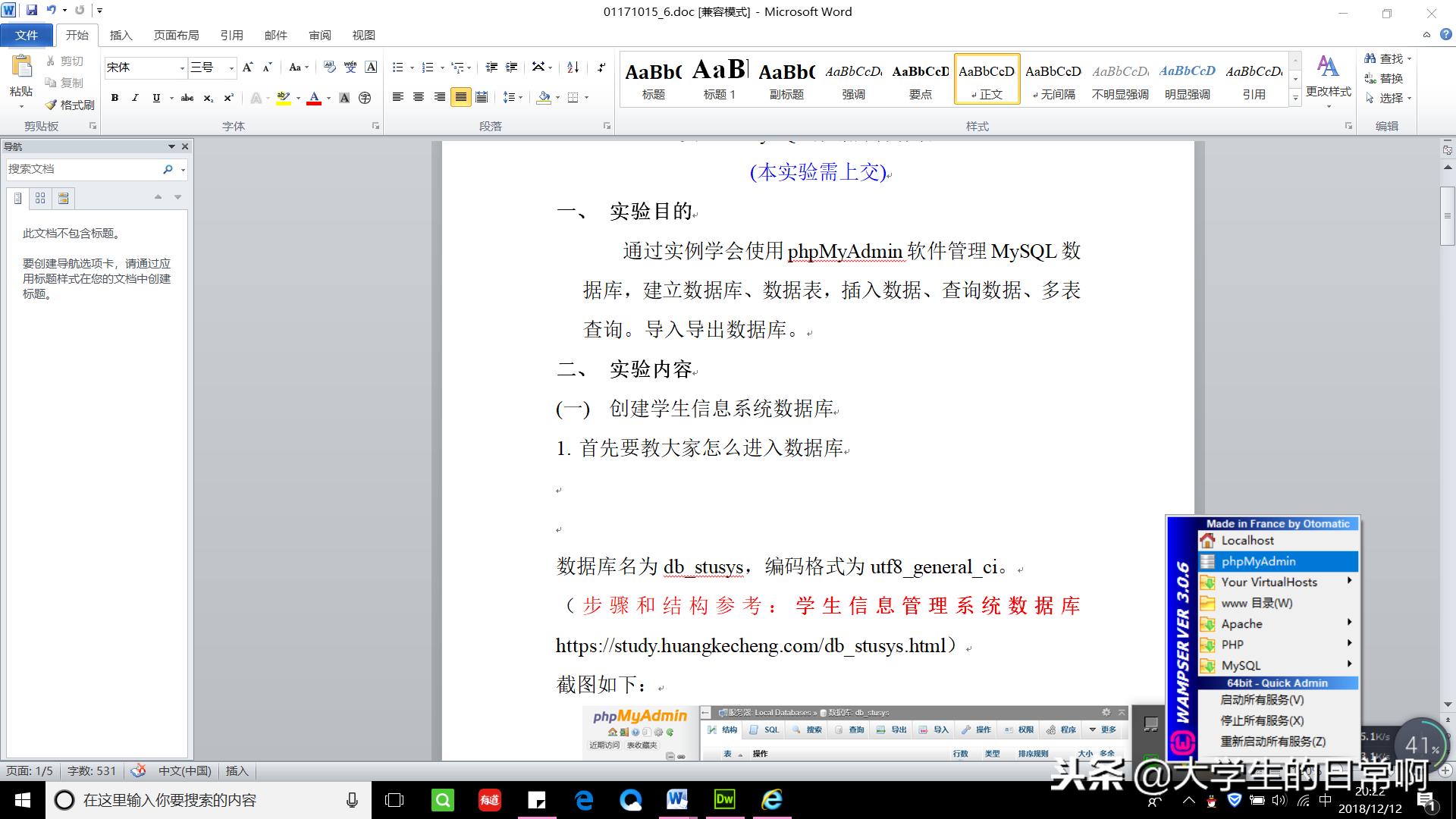Viewport: 1456px width, 819px height.
Task: Launch Dreamweaver from the taskbar
Action: [724, 799]
